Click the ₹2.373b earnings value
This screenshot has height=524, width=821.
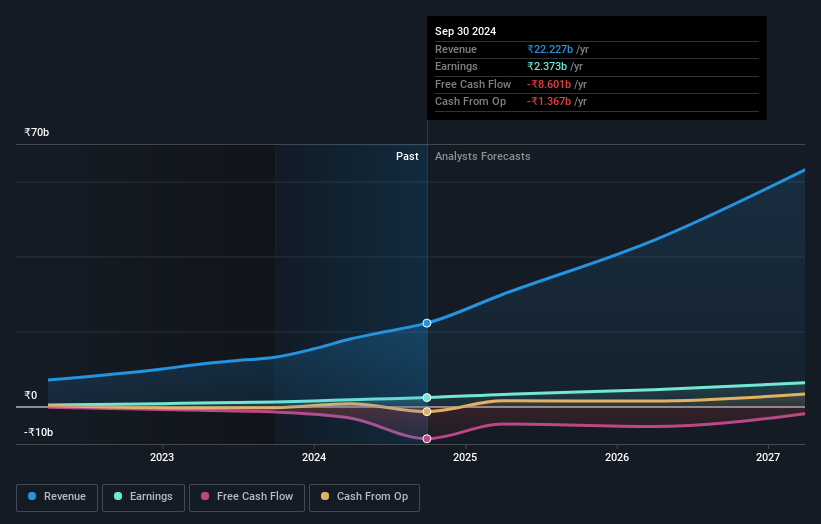(x=547, y=66)
